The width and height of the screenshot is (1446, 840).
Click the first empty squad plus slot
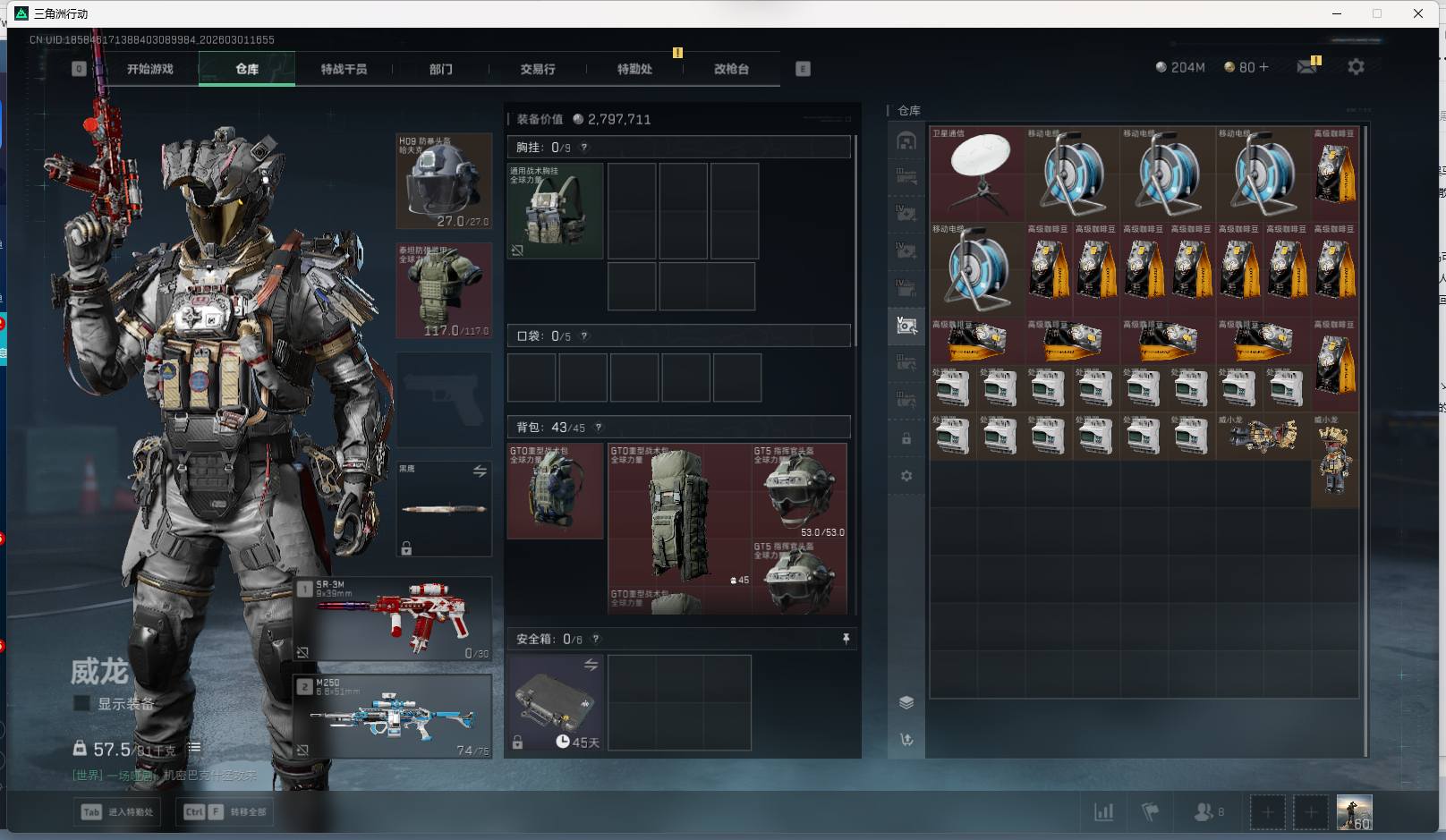coord(1267,812)
